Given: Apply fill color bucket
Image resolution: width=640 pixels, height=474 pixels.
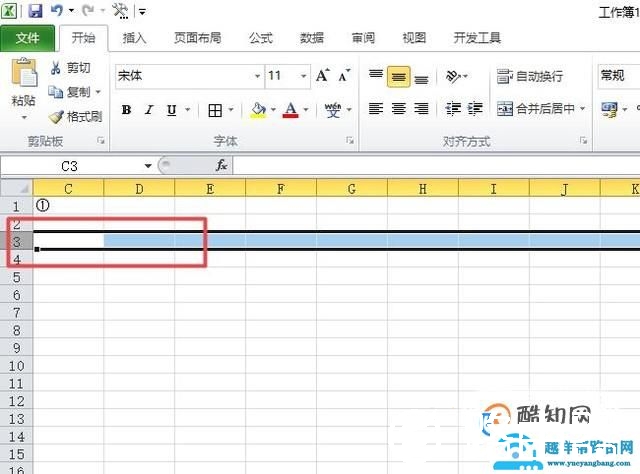Looking at the screenshot, I should click(x=258, y=110).
